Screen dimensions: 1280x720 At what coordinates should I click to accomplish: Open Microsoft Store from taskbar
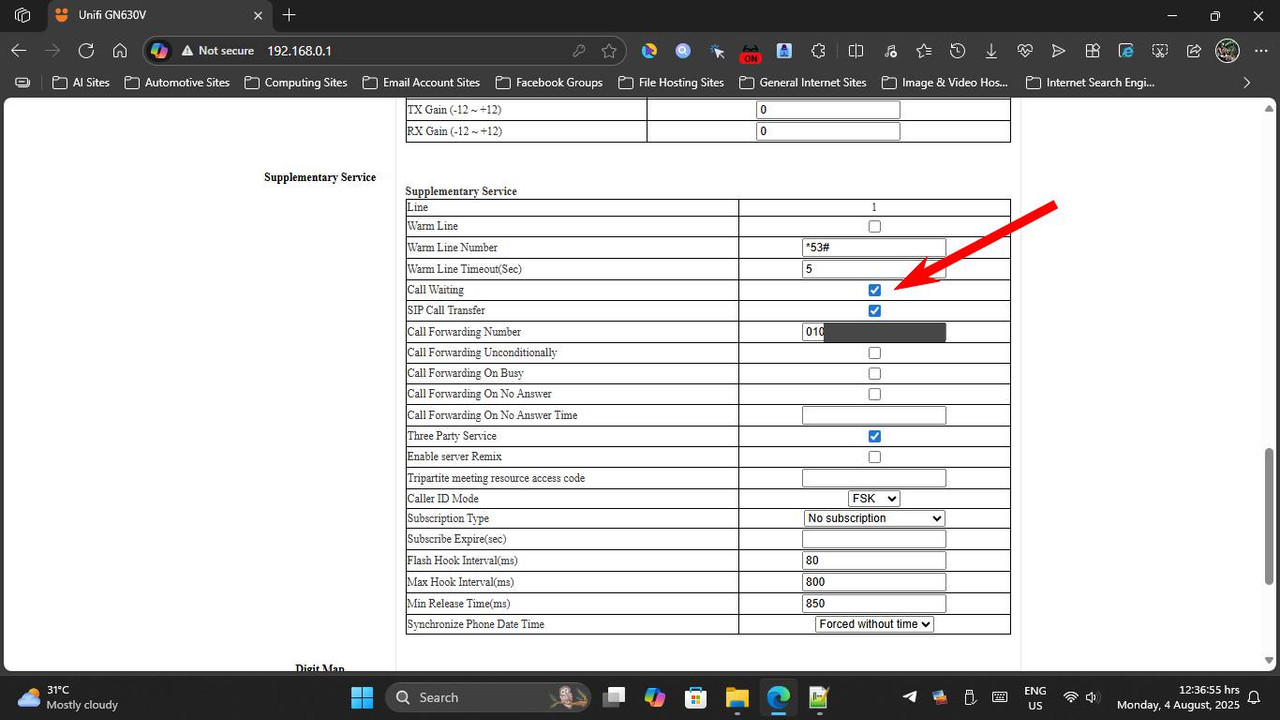click(x=695, y=697)
